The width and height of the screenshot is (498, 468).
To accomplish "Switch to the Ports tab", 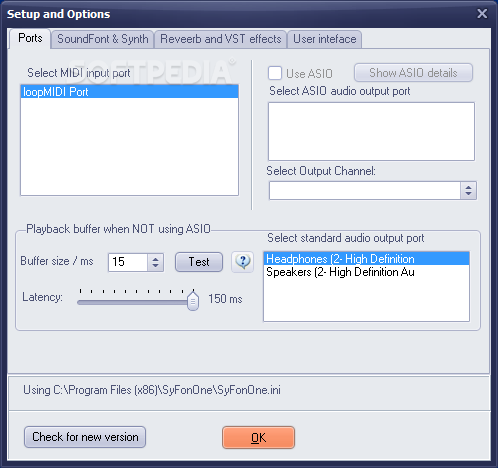I will click(x=30, y=38).
